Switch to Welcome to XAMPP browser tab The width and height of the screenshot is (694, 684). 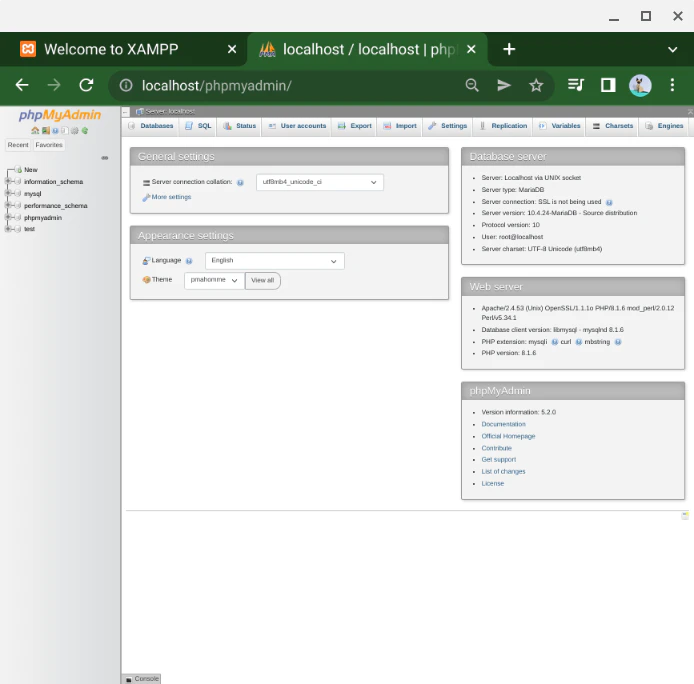pos(111,49)
